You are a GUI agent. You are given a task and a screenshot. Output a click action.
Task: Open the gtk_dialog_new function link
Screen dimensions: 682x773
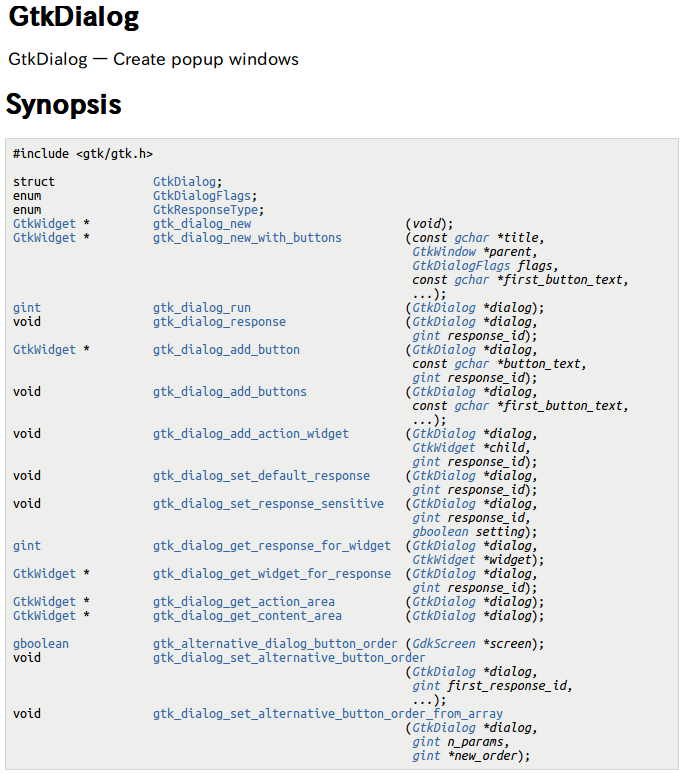pos(202,224)
